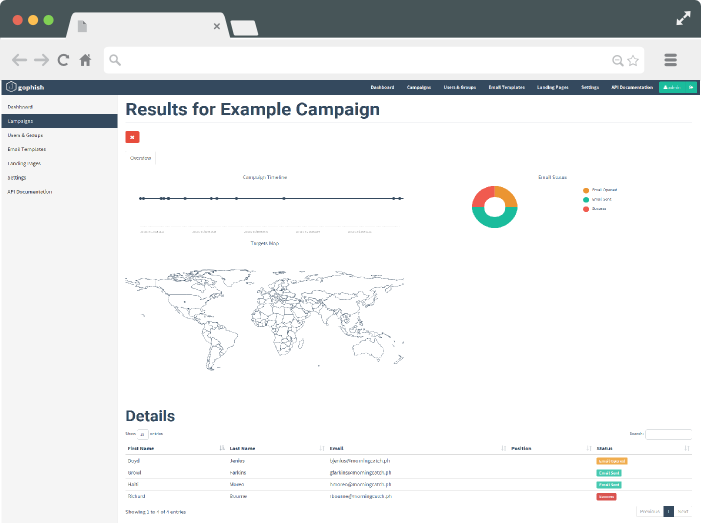Image resolution: width=701 pixels, height=526 pixels.
Task: Open the browser hamburger menu
Action: tap(670, 60)
